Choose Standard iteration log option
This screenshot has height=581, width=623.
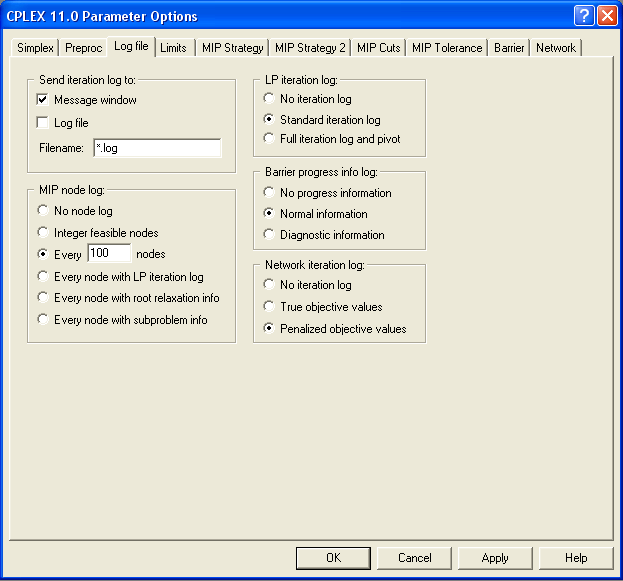coord(269,119)
